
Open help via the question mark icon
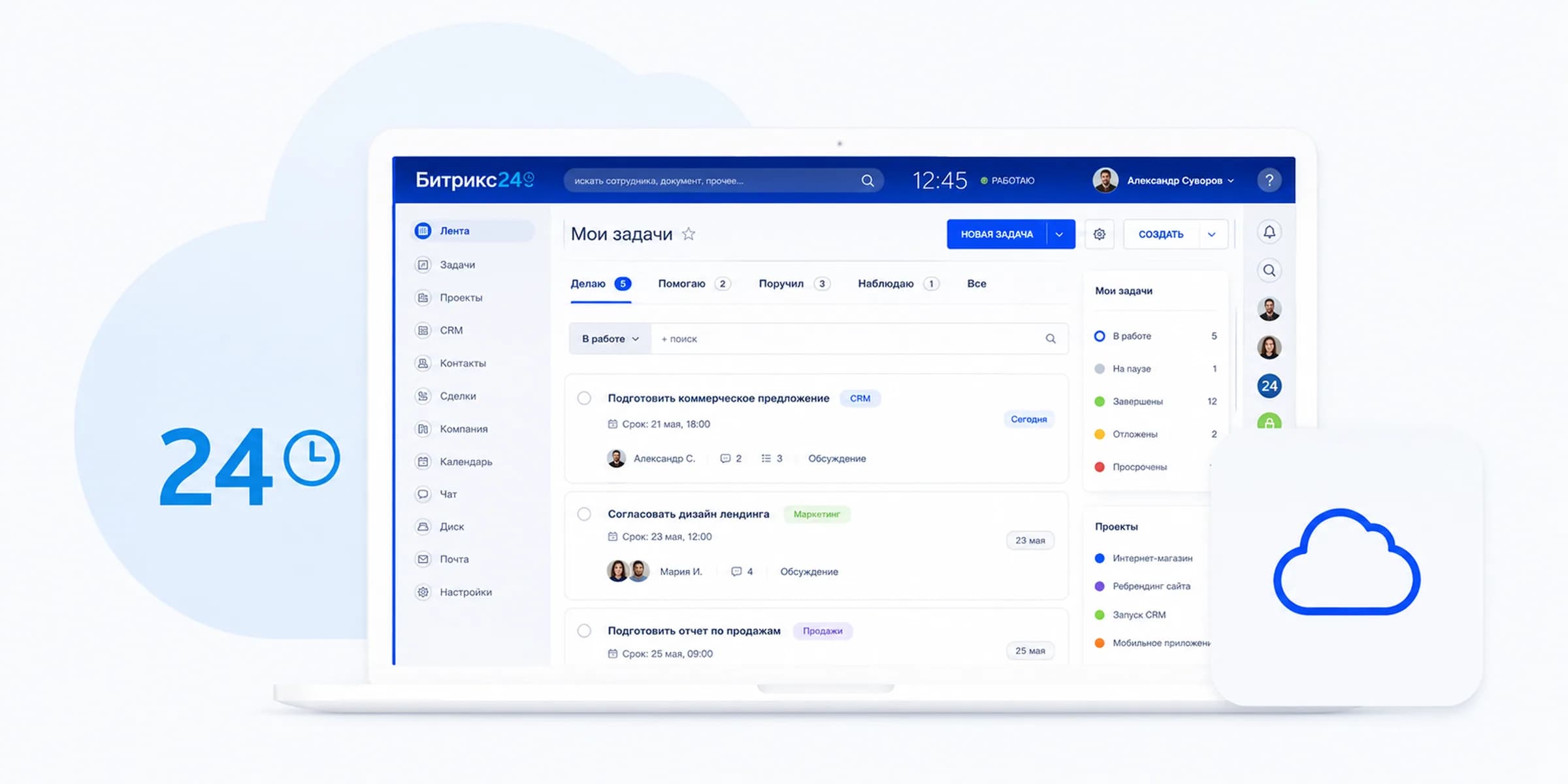(1269, 180)
